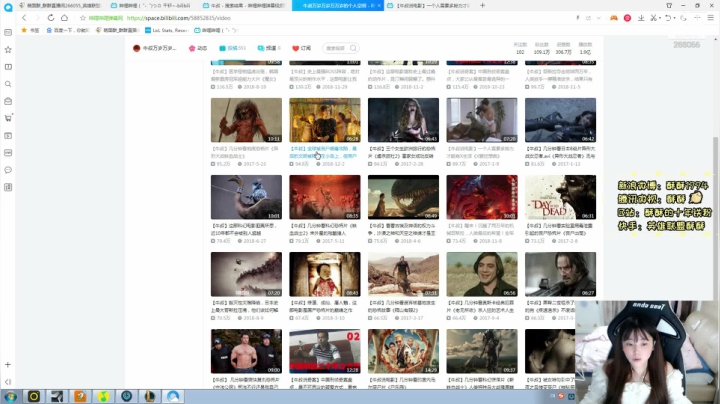Image resolution: width=720 pixels, height=404 pixels.
Task: Open the dropdown chevron in the address bar
Action: [598, 18]
